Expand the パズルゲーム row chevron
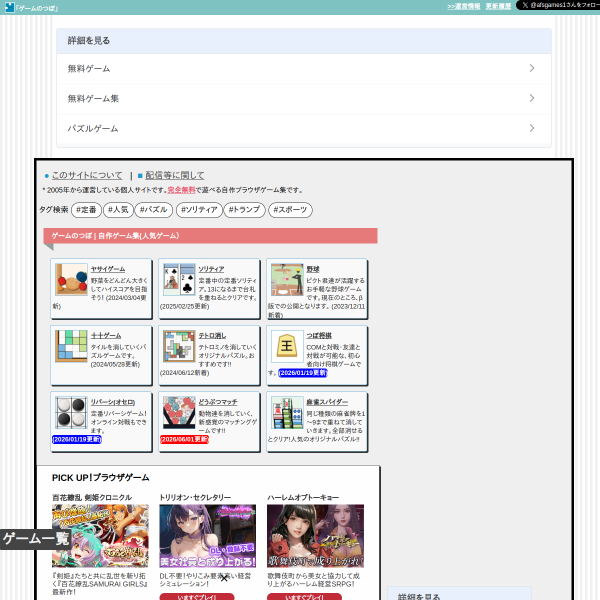 (x=532, y=128)
